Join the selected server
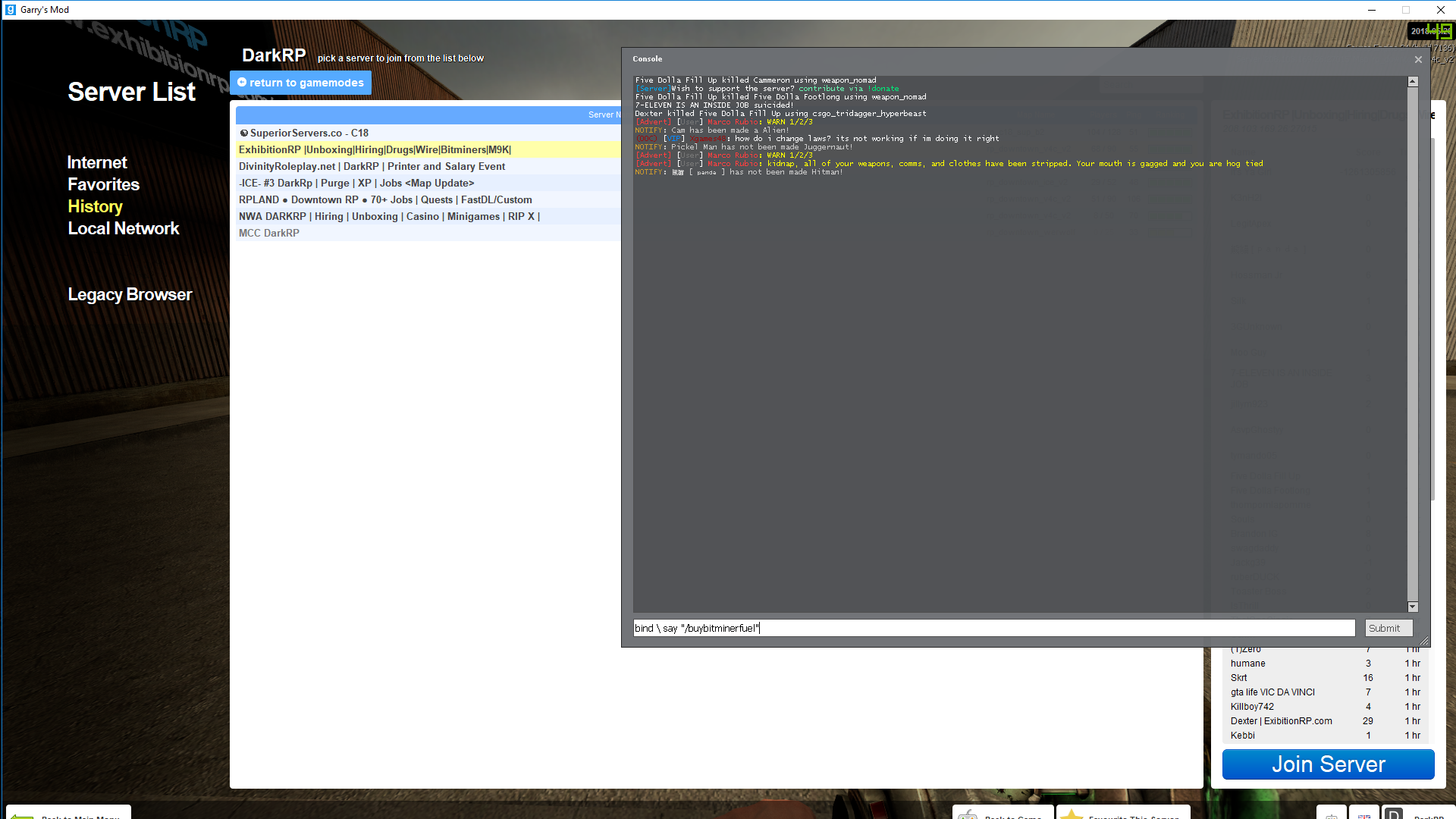The height and width of the screenshot is (819, 1456). coord(1328,764)
